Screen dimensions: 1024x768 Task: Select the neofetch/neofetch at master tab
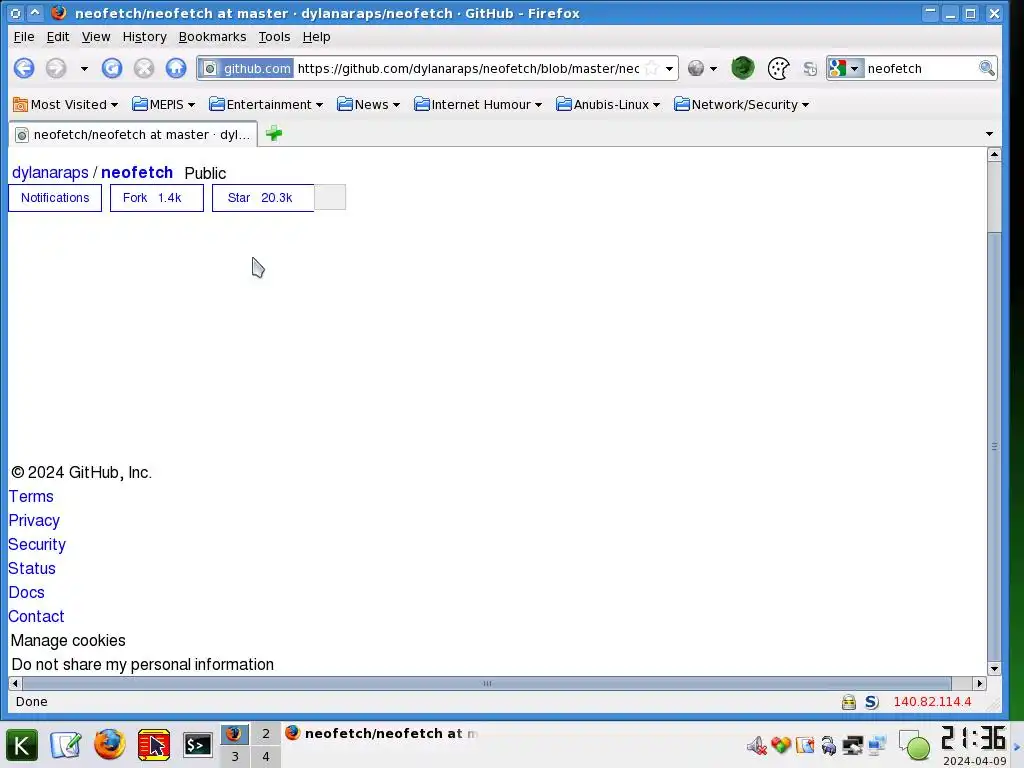pyautogui.click(x=133, y=135)
